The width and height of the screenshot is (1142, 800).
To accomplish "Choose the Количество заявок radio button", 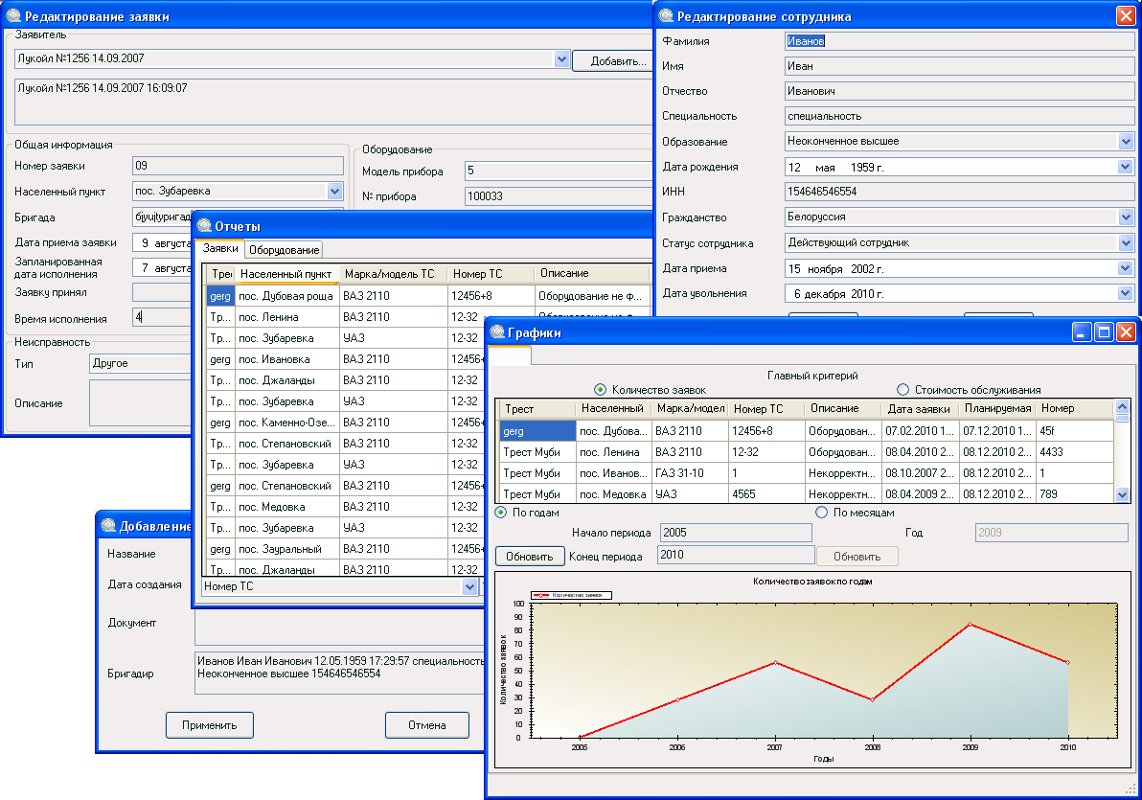I will click(x=600, y=390).
